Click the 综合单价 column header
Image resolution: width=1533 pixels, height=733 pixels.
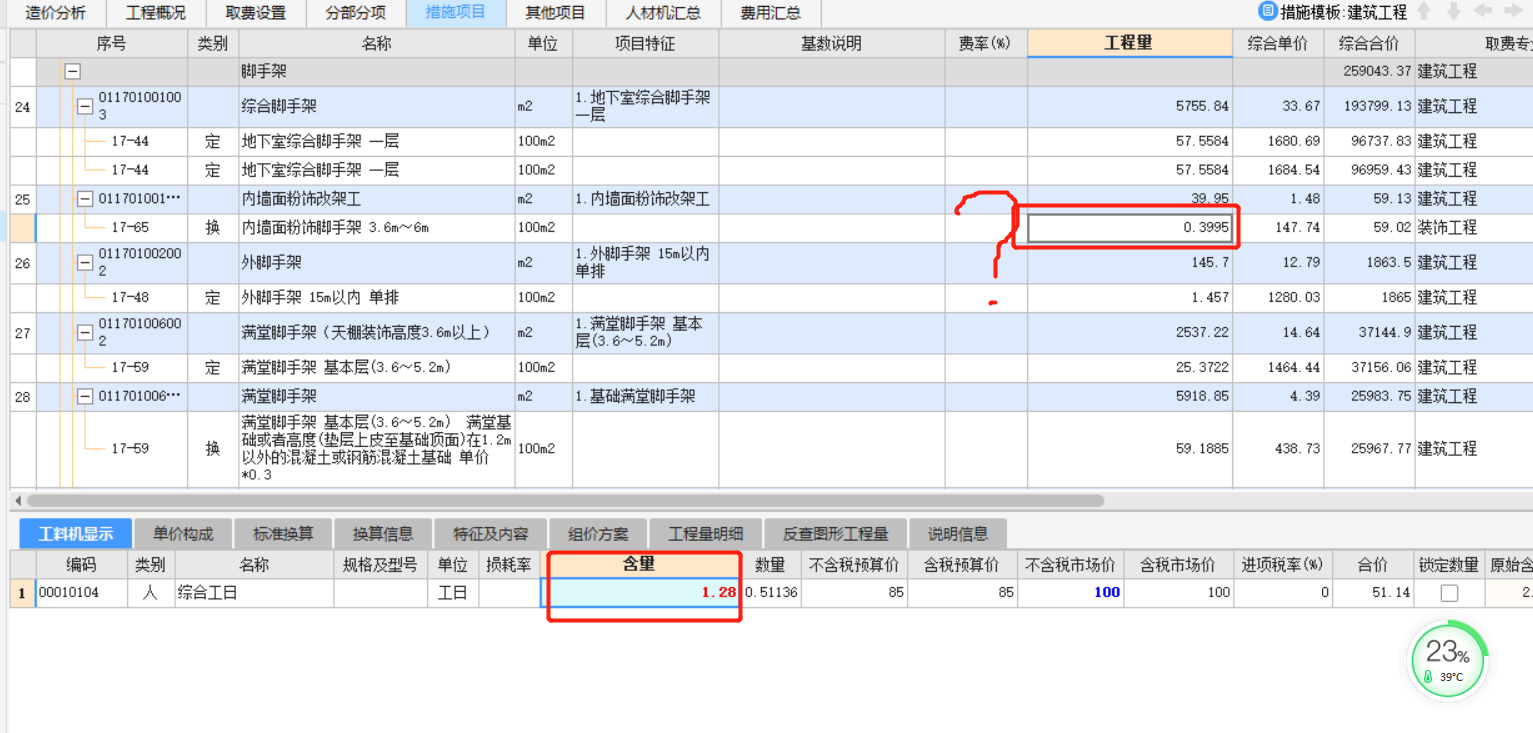pyautogui.click(x=1278, y=43)
